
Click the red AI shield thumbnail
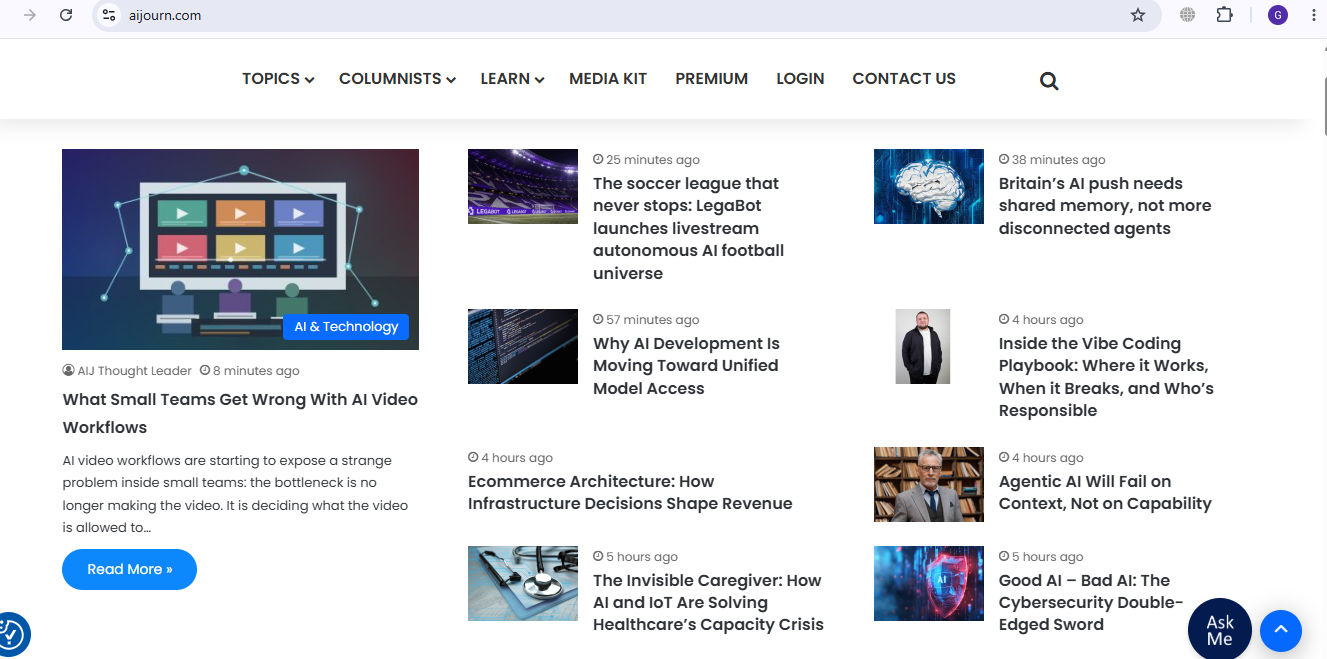pos(929,583)
